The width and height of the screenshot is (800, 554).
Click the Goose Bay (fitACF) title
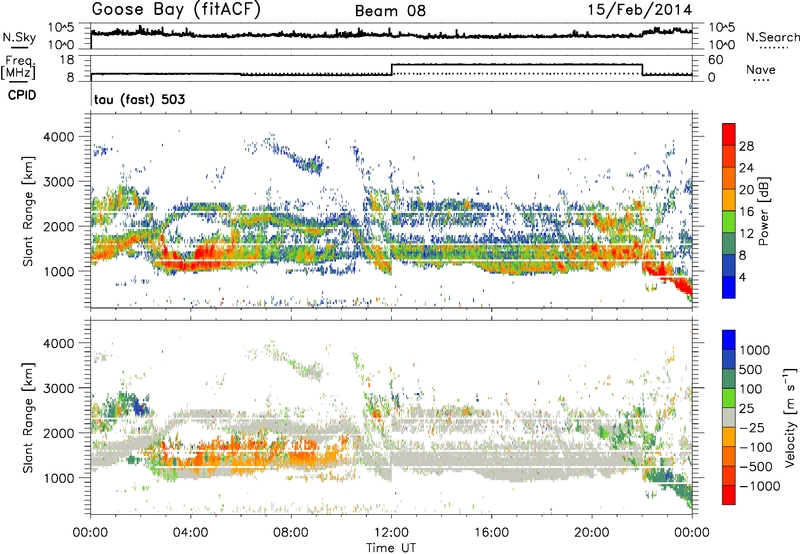[x=176, y=9]
